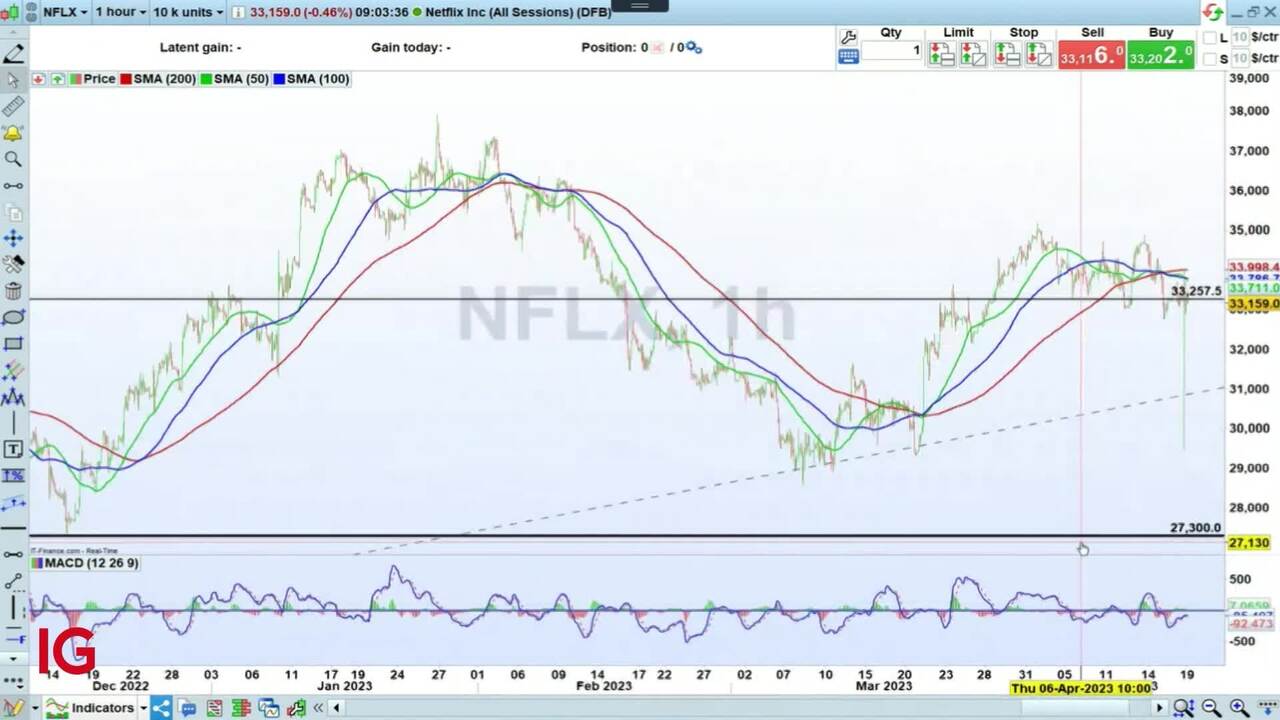Click the MACD (12 26 9) panel label
The image size is (1280, 720).
click(x=85, y=563)
